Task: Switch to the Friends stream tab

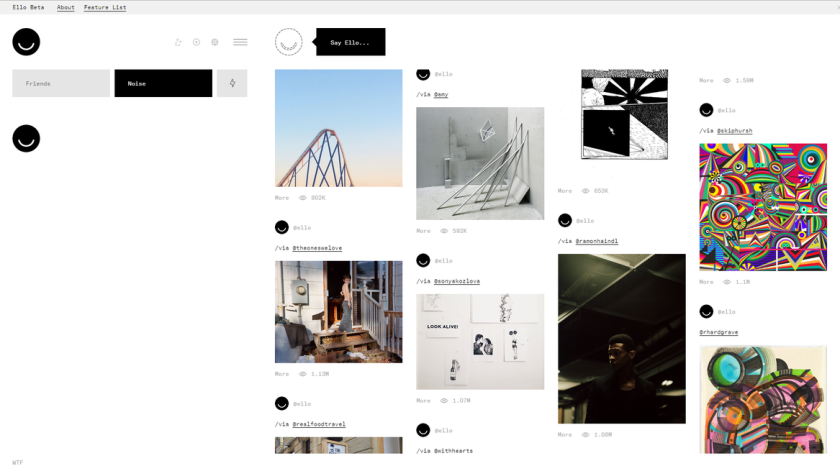Action: [61, 83]
